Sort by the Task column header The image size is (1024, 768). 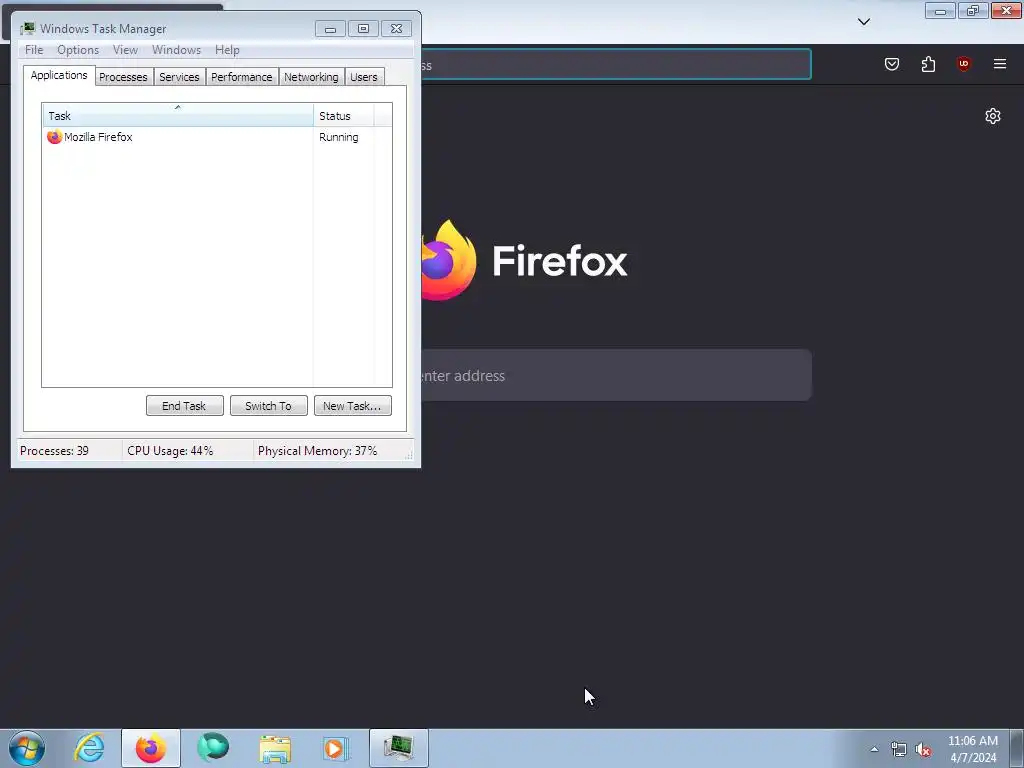coord(178,116)
